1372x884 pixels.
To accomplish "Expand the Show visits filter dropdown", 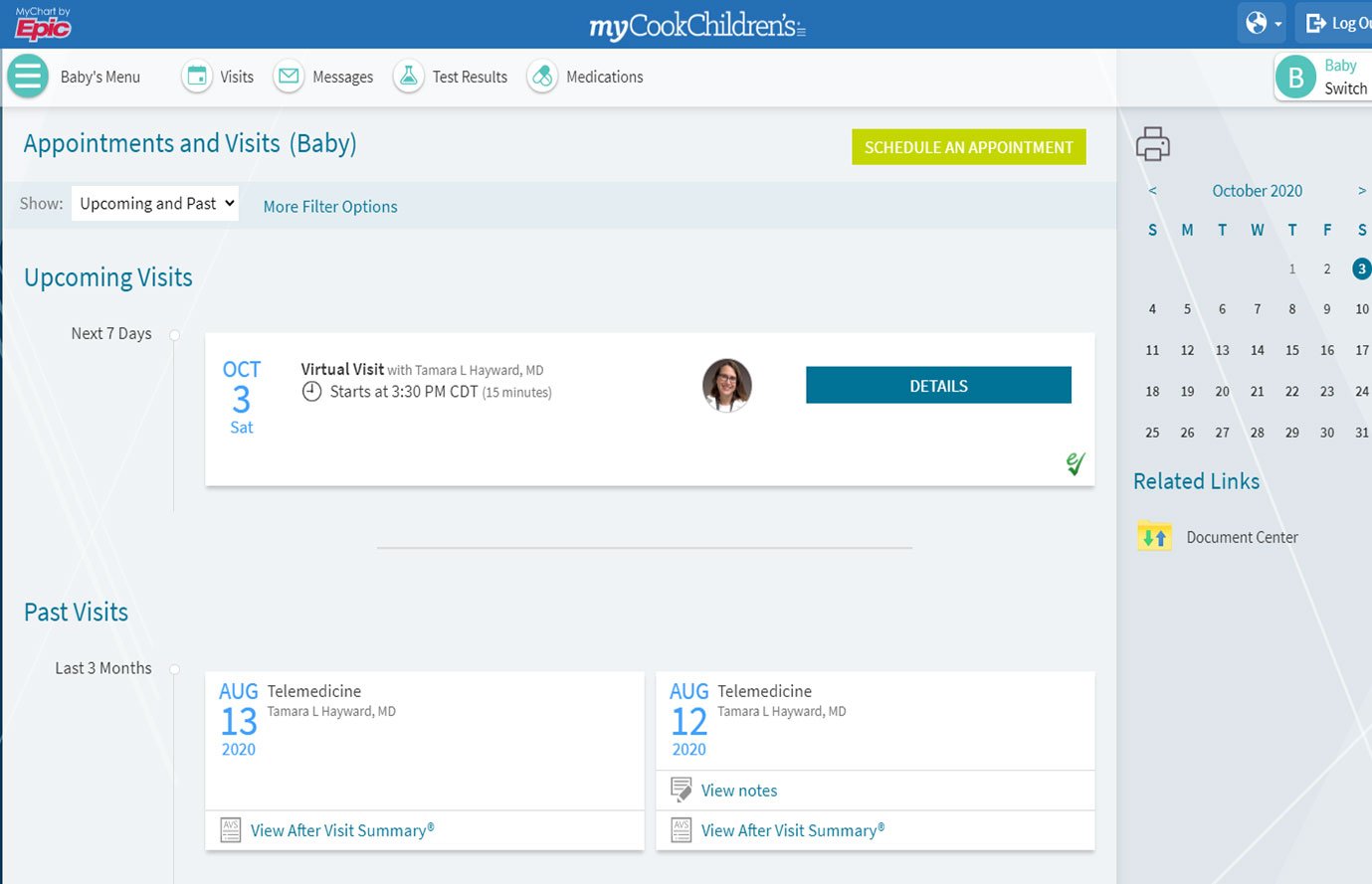I will pyautogui.click(x=154, y=204).
